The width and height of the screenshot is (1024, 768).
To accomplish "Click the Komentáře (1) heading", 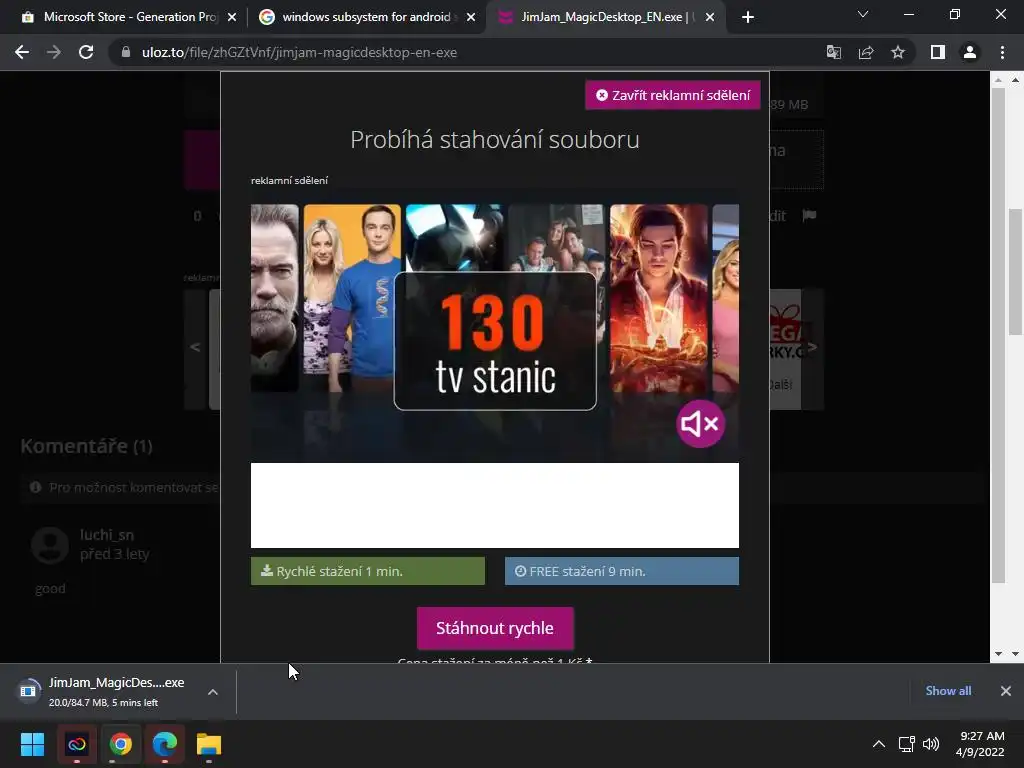I will click(86, 446).
